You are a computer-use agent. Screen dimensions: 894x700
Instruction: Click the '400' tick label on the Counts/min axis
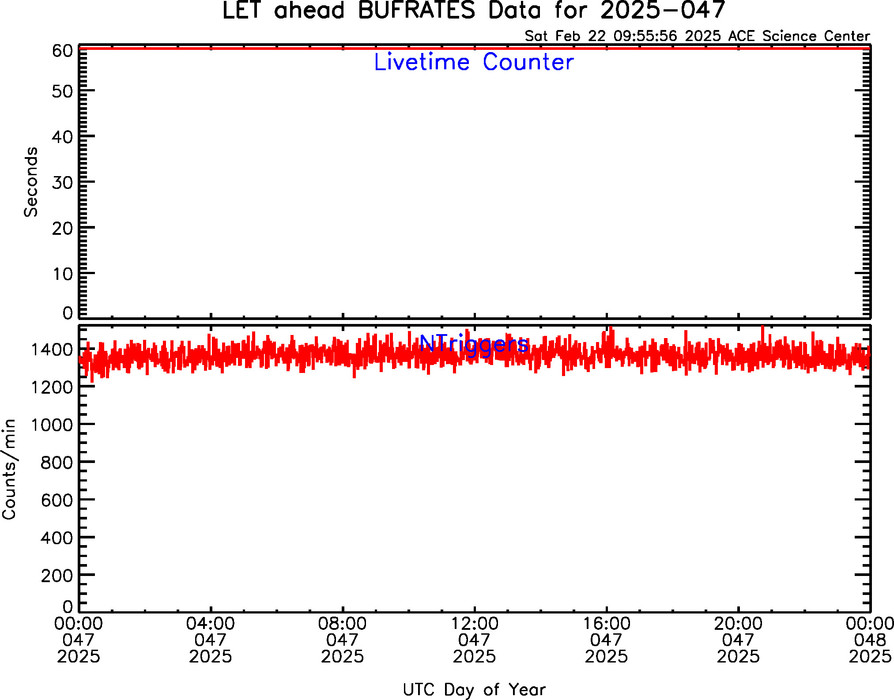point(57,537)
